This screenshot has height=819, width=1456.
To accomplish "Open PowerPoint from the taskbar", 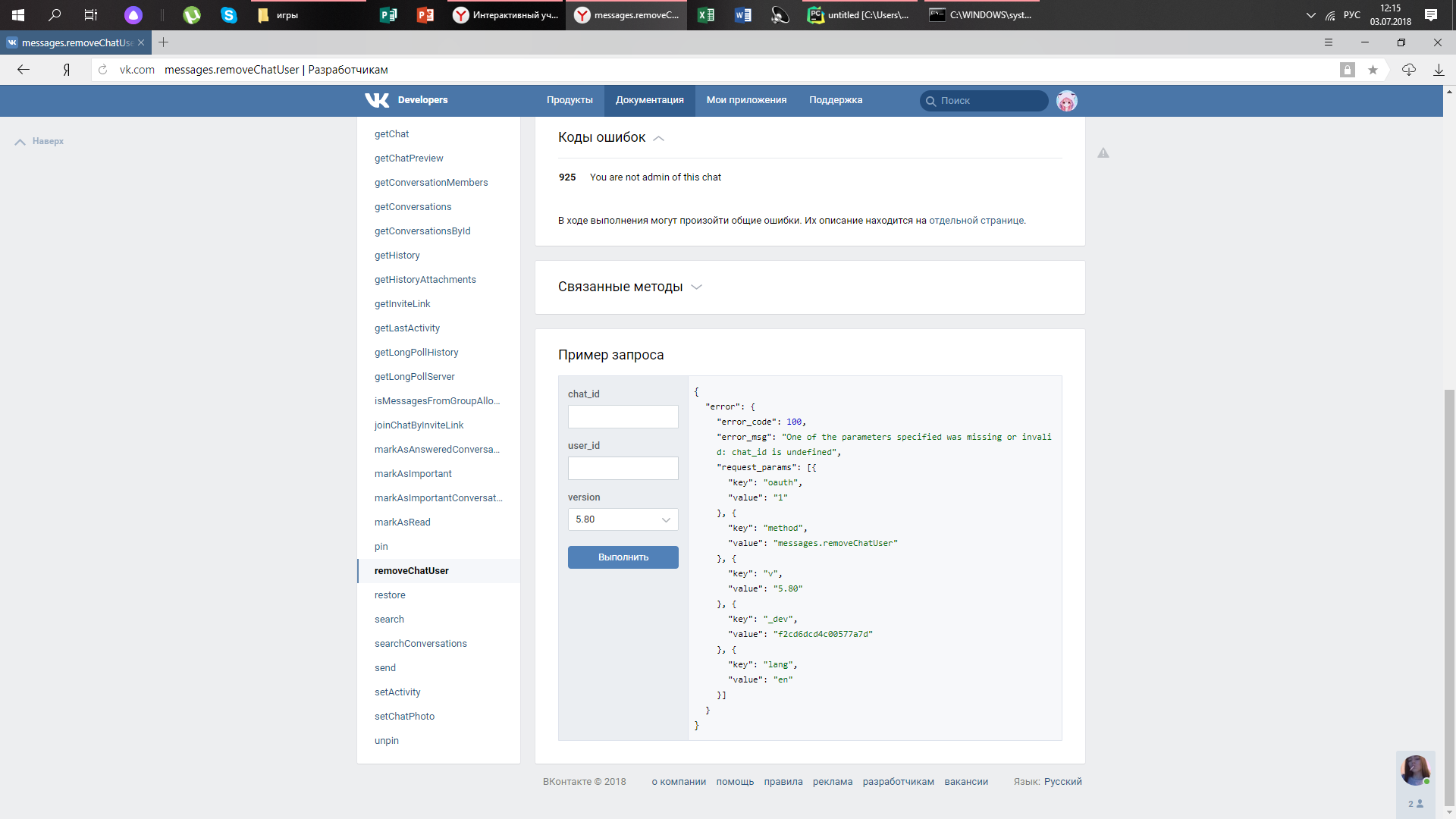I will click(425, 15).
